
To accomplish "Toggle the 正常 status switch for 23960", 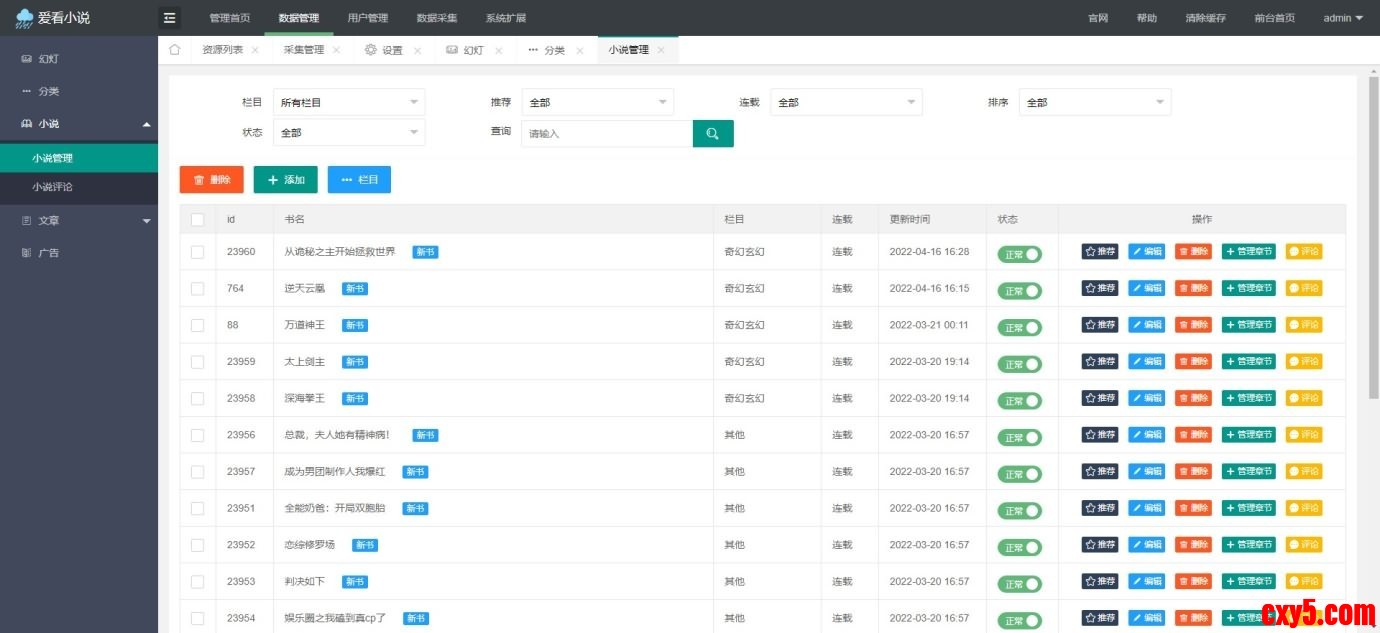I will pyautogui.click(x=1019, y=254).
